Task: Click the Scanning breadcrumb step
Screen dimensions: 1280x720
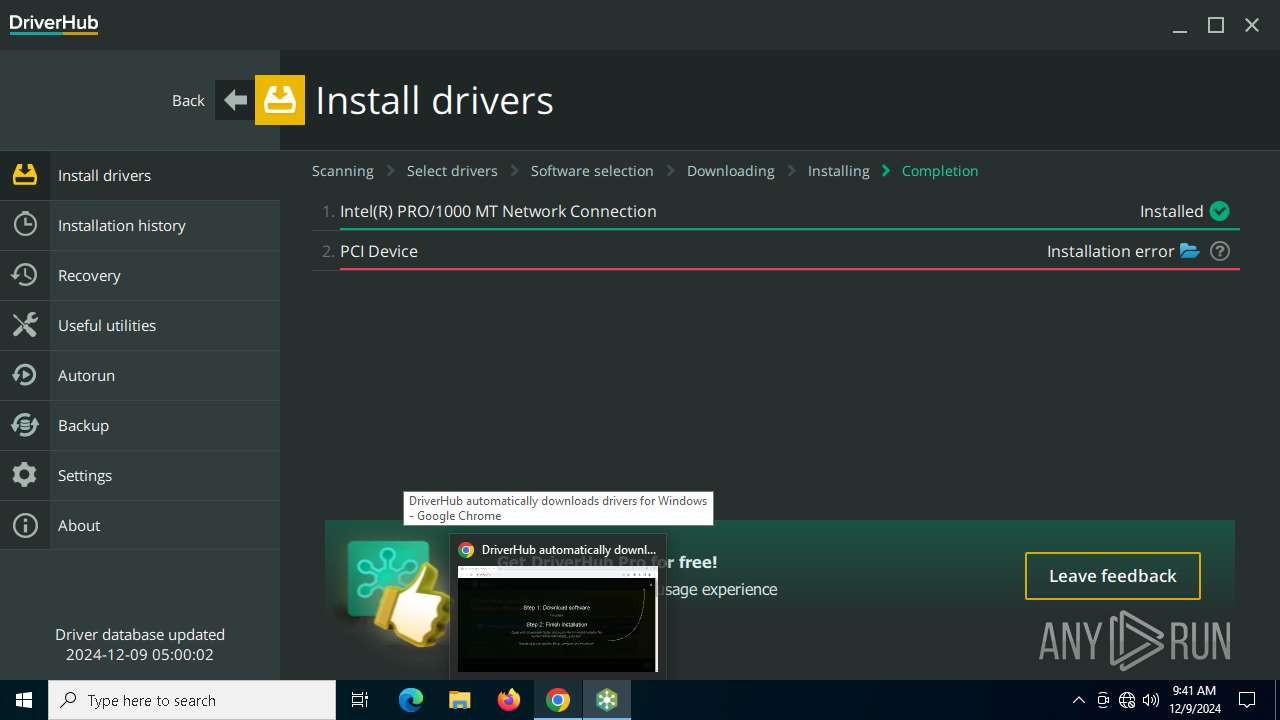Action: (x=342, y=171)
